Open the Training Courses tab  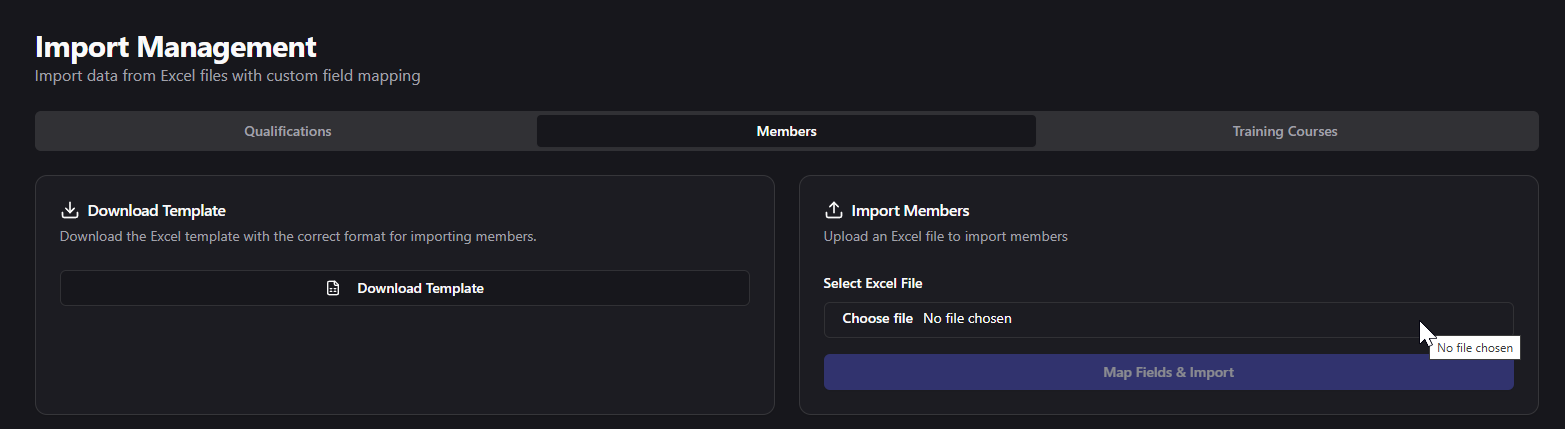[x=1284, y=131]
